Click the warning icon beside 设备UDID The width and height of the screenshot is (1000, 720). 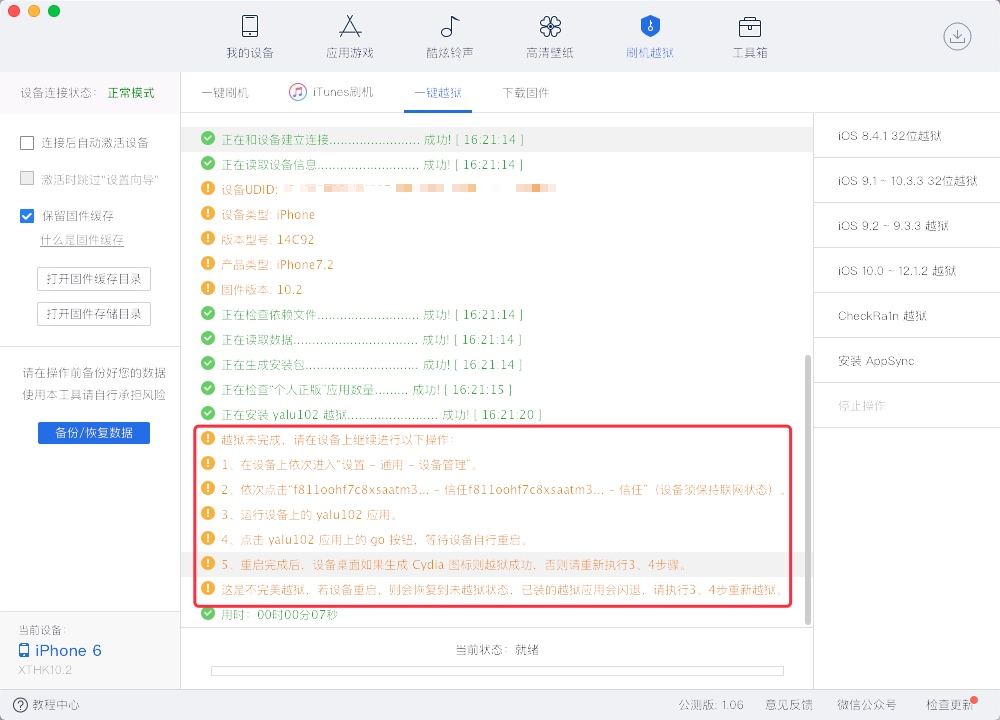coord(208,189)
